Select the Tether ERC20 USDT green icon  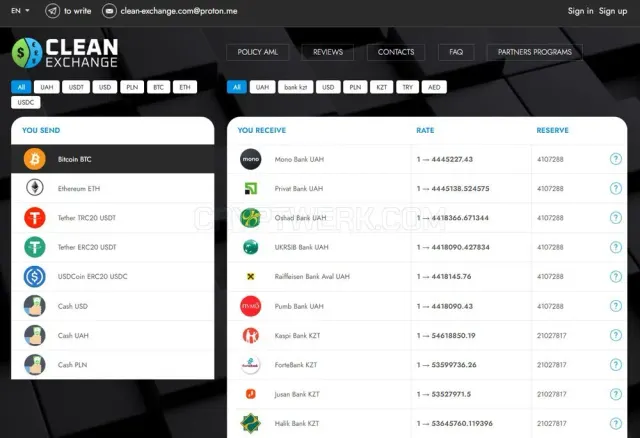click(x=35, y=247)
